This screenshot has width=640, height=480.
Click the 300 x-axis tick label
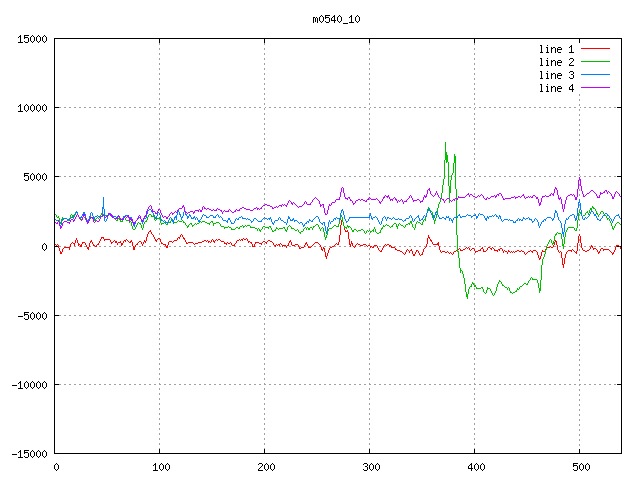click(x=369, y=466)
